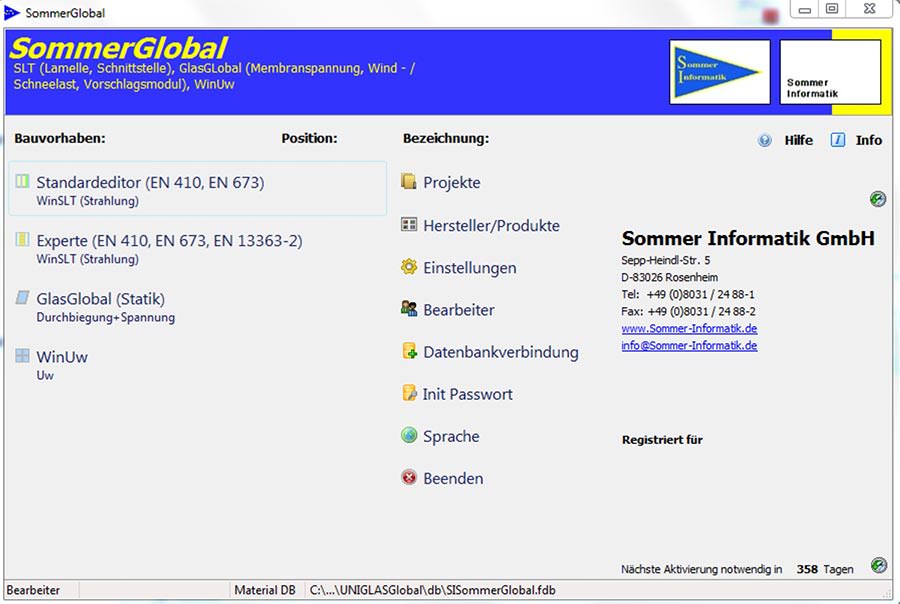Screen dimensions: 900x604
Task: Close the SommerGlobal window
Action: (870, 9)
